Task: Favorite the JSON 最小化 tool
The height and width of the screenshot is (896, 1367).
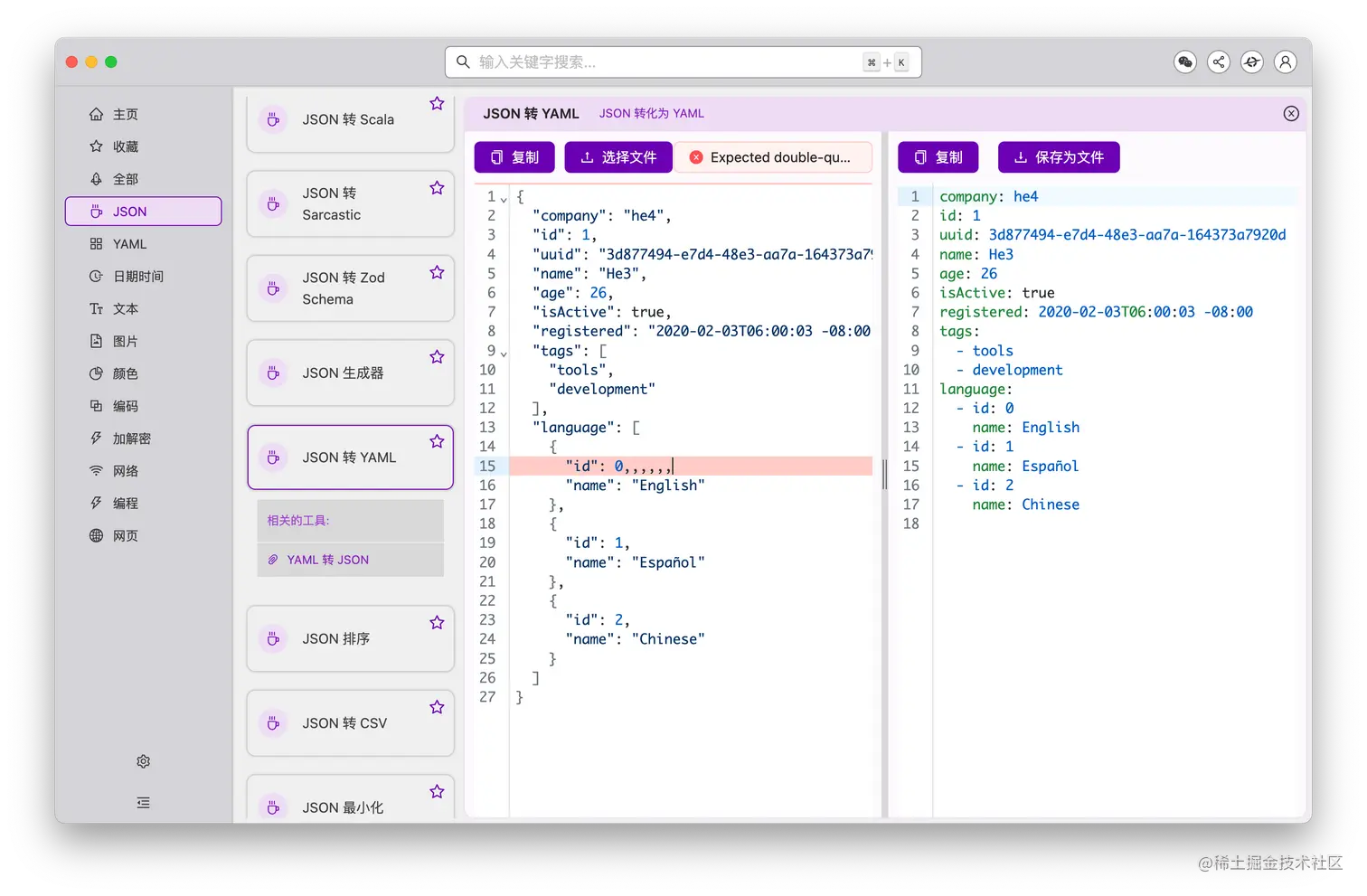Action: coord(437,791)
